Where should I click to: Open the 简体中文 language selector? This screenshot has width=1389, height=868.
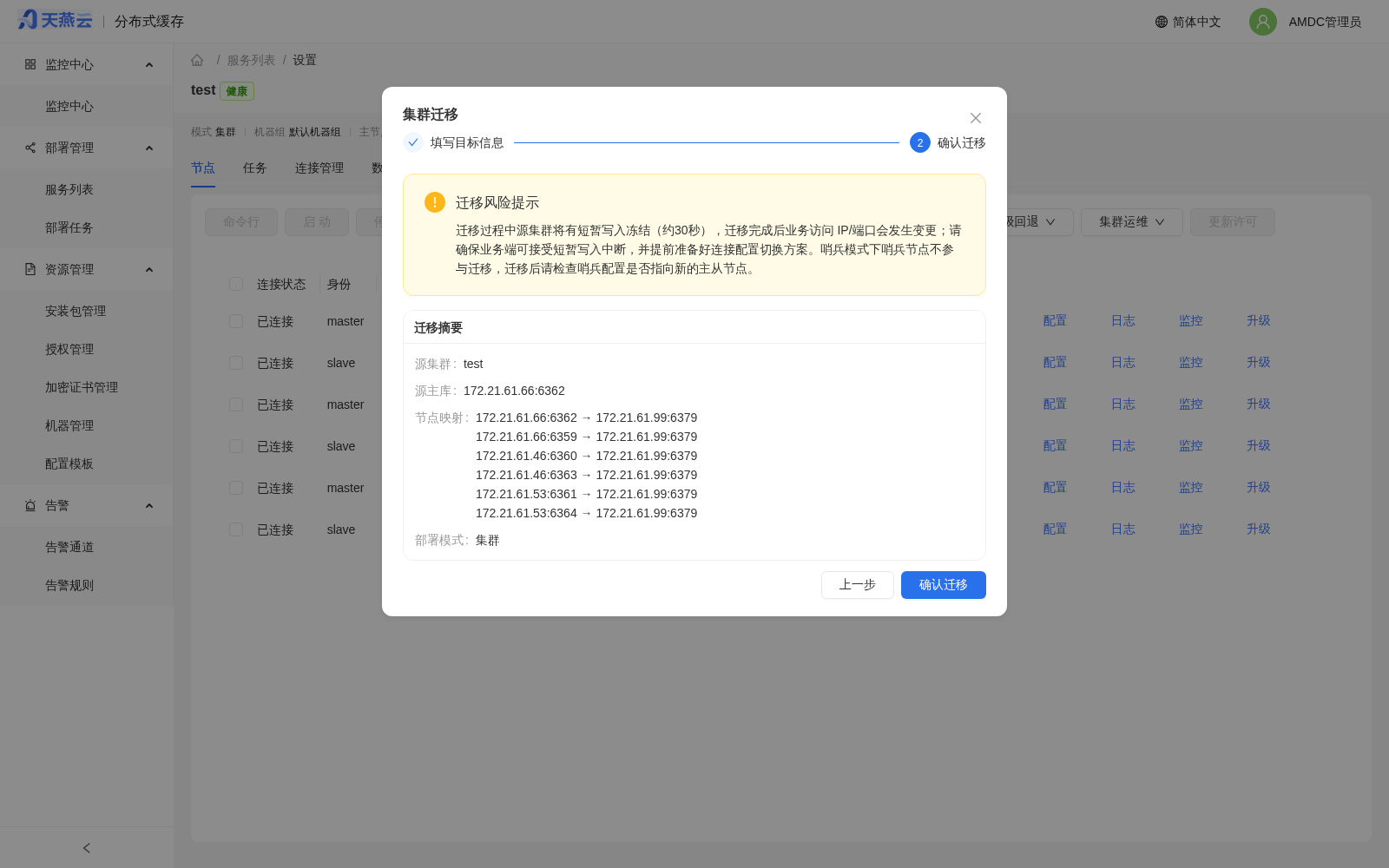coord(1188,22)
